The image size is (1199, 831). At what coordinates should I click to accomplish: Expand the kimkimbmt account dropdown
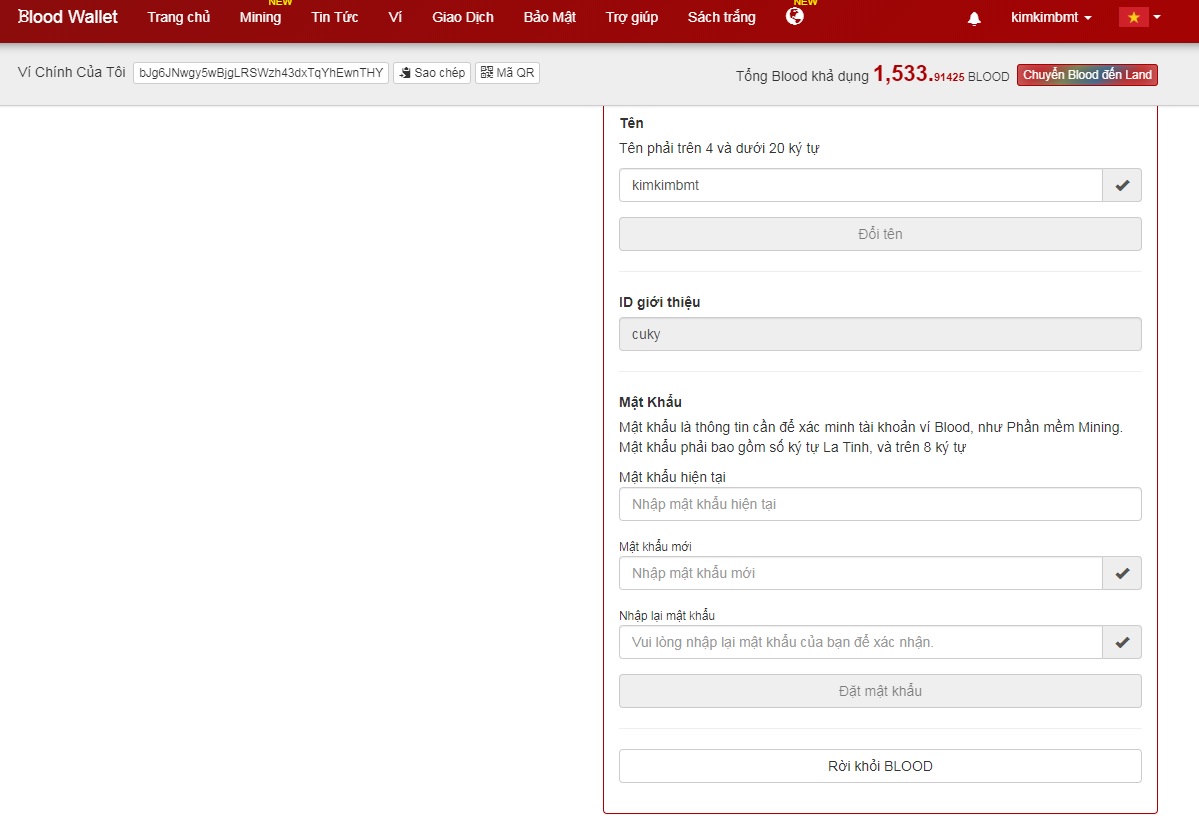pos(1051,17)
